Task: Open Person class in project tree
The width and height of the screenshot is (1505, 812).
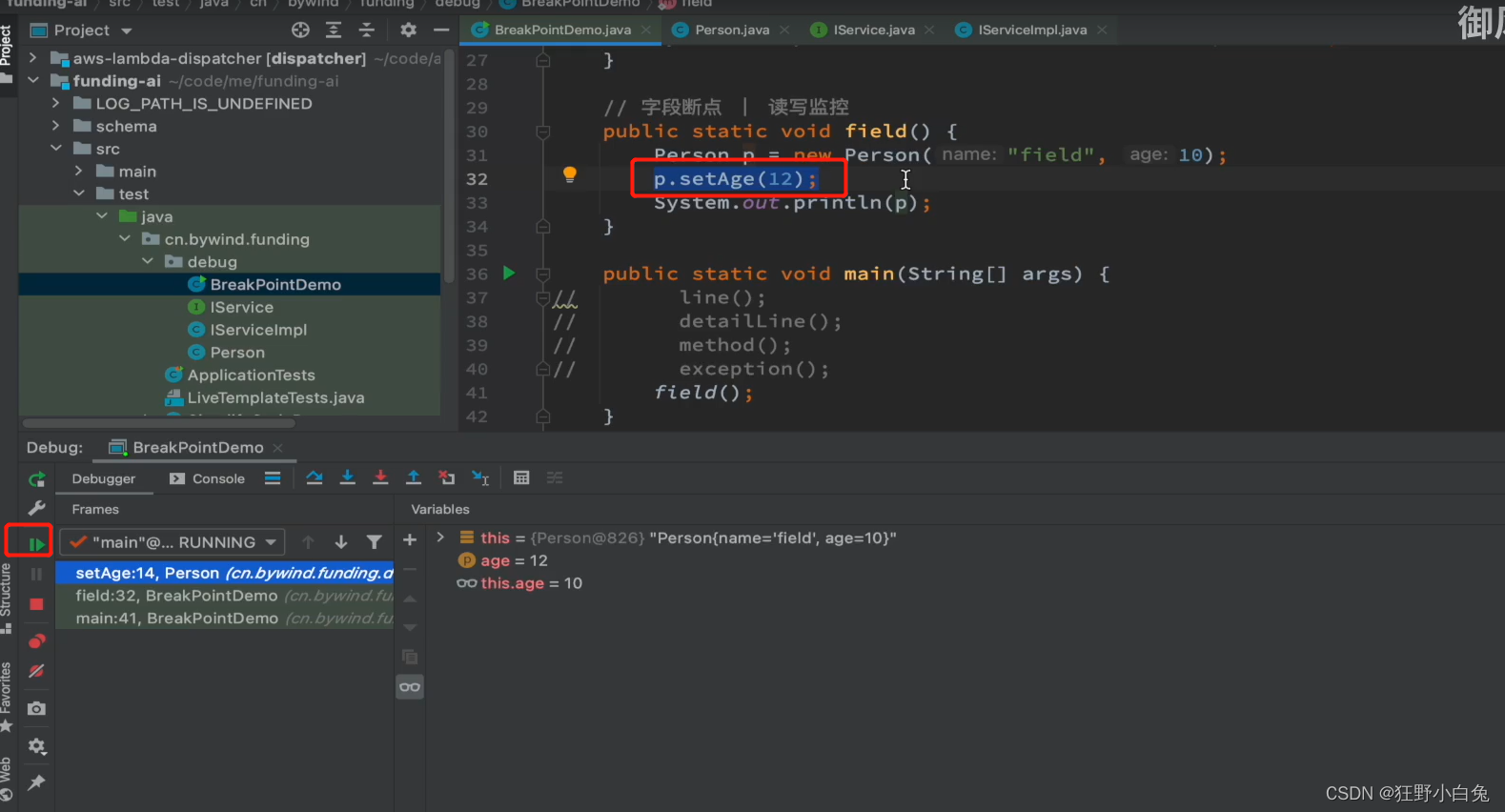Action: (237, 353)
